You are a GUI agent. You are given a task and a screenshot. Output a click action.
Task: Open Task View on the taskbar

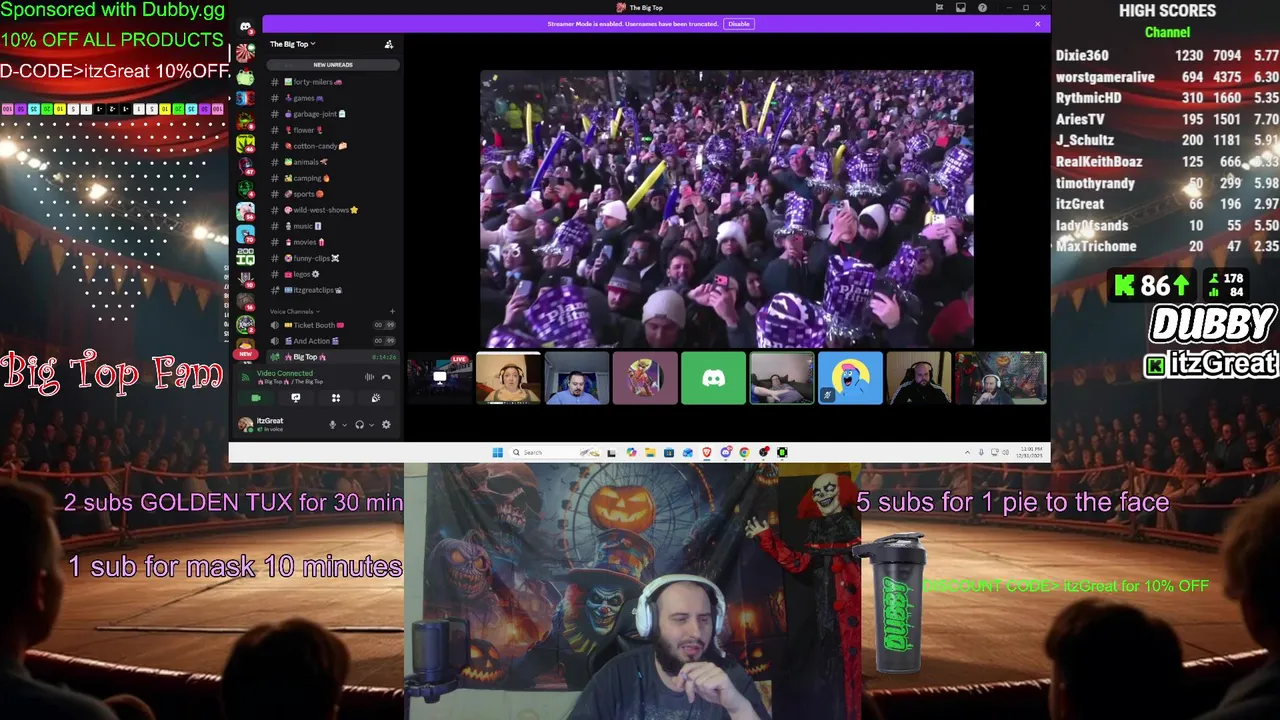click(611, 452)
